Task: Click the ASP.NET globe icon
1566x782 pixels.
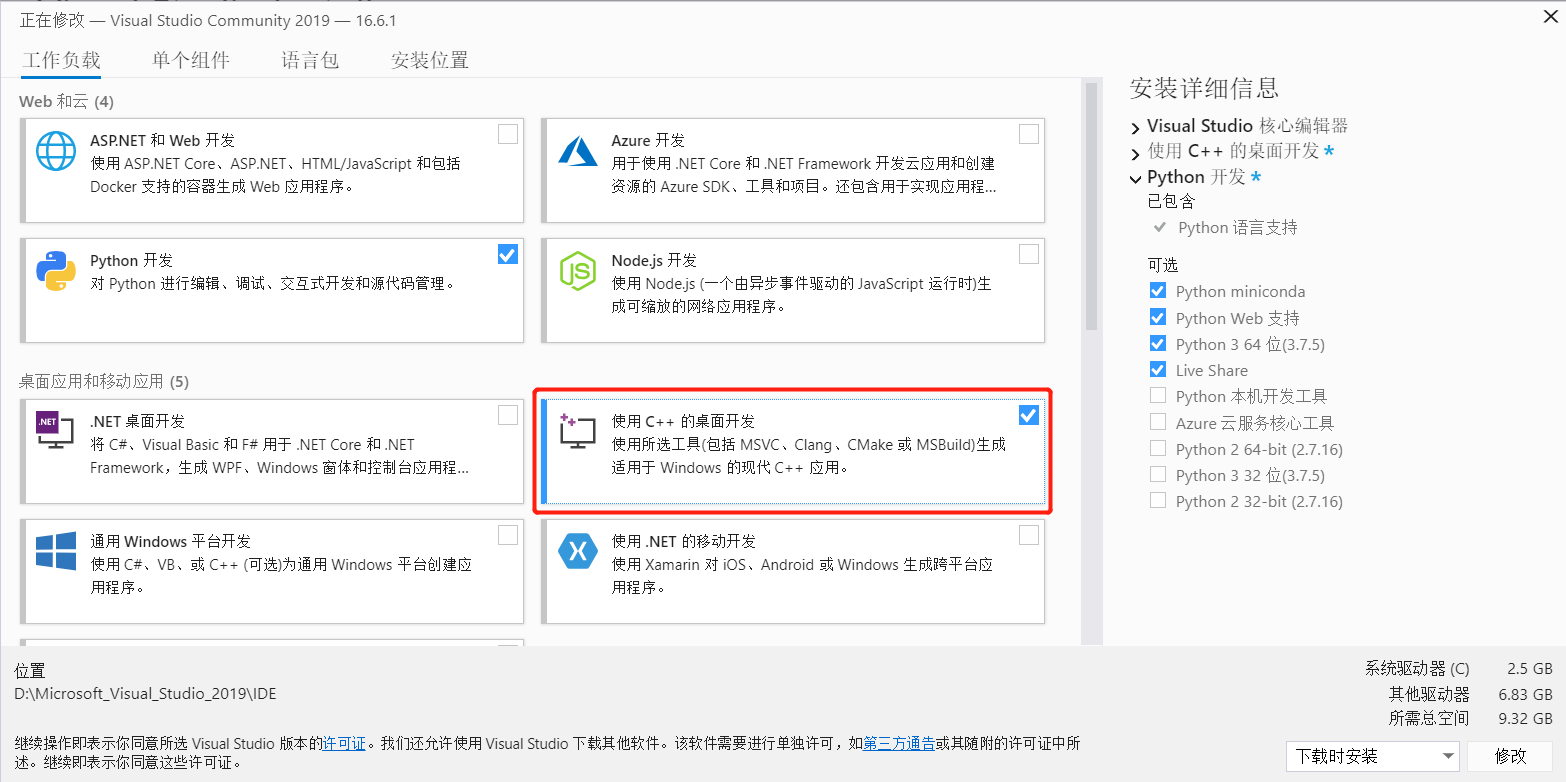Action: click(56, 151)
